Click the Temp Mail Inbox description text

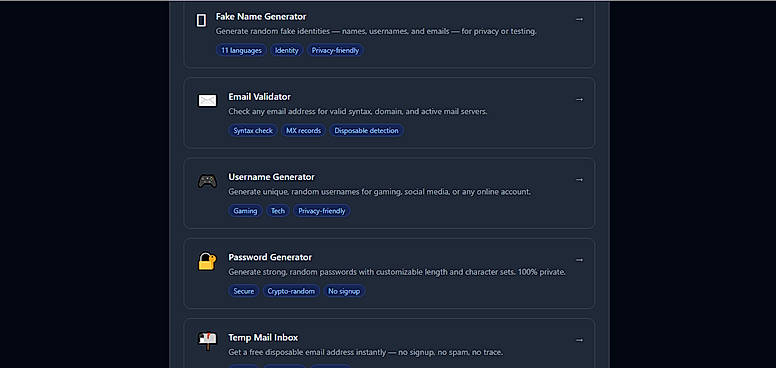pos(366,352)
